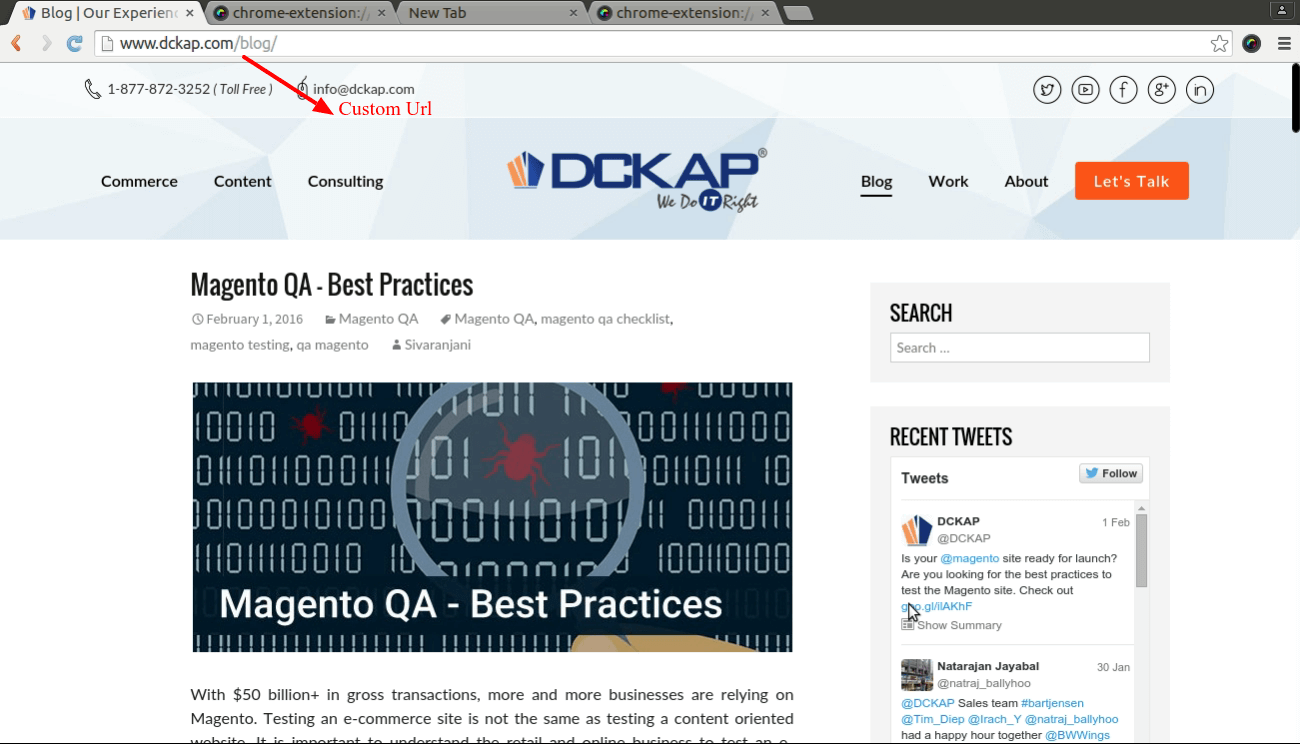This screenshot has height=744, width=1300.
Task: Open DCKAP's Twitter profile icon
Action: point(1047,89)
